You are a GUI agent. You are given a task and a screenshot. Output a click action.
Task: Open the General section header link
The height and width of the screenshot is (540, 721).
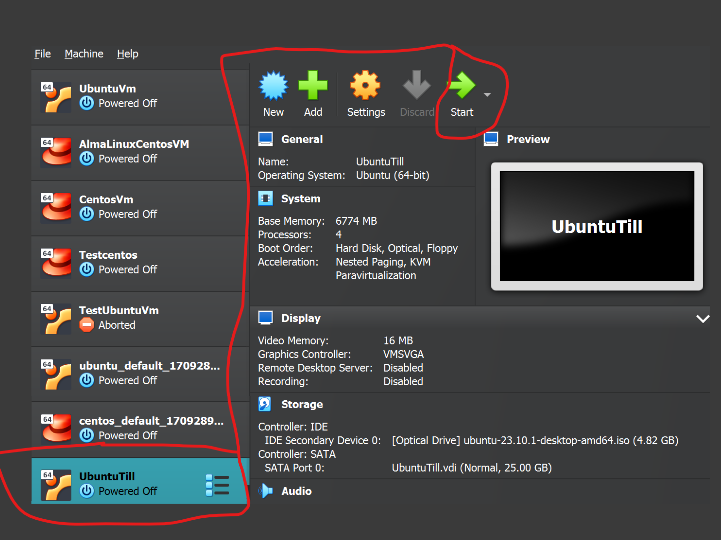click(302, 139)
